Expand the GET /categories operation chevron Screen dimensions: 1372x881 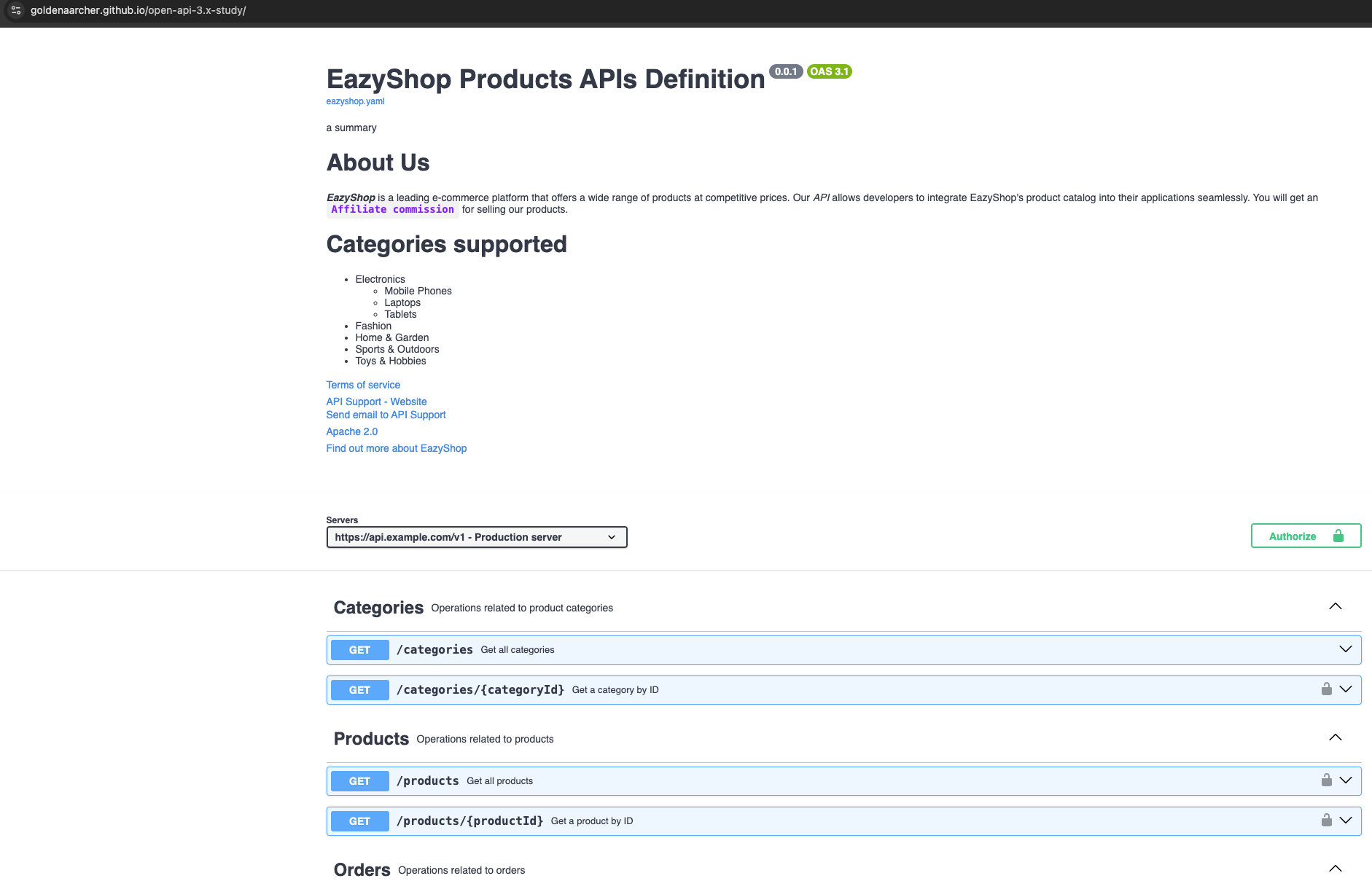(x=1346, y=649)
